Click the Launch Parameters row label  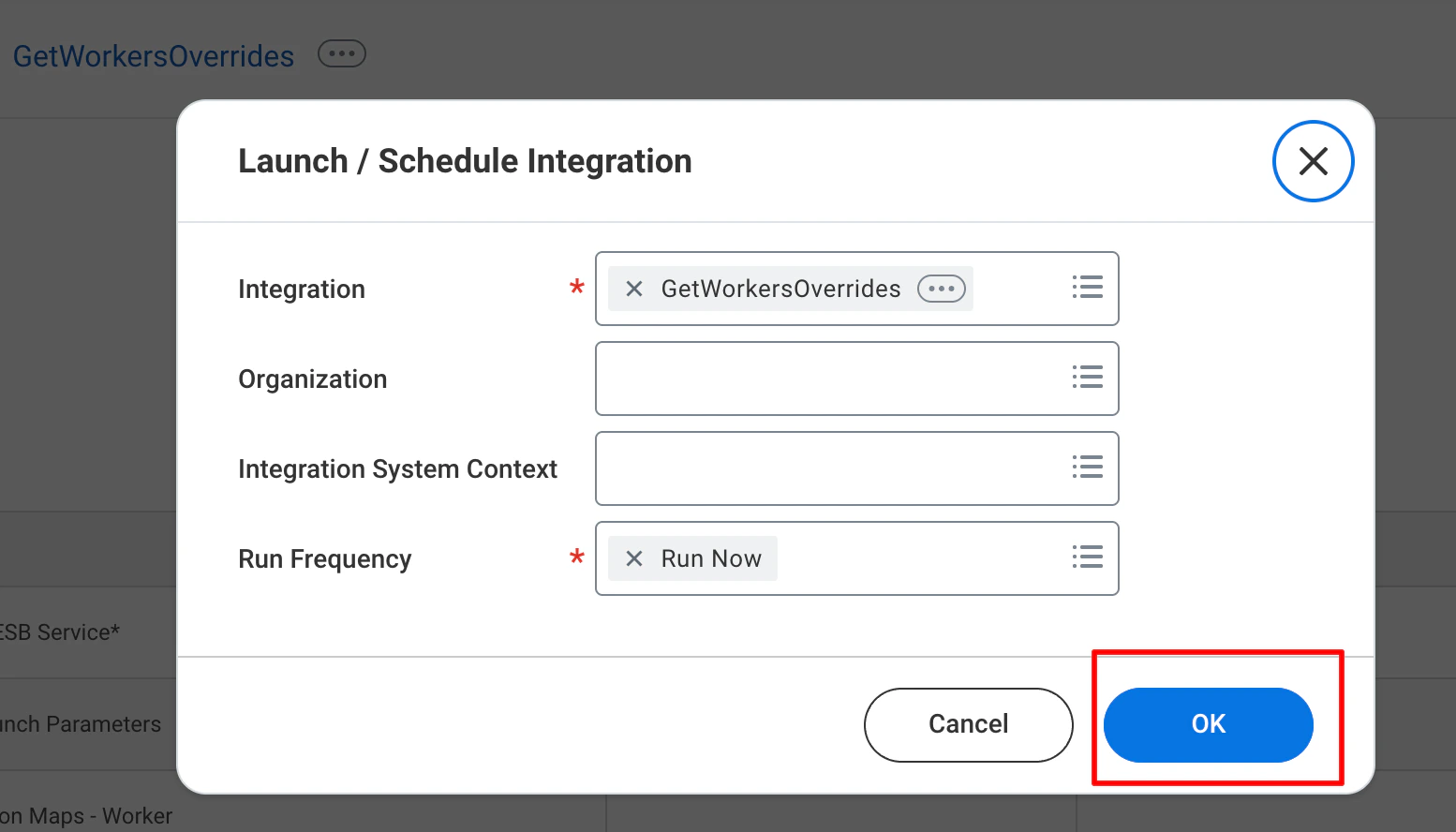pos(81,724)
